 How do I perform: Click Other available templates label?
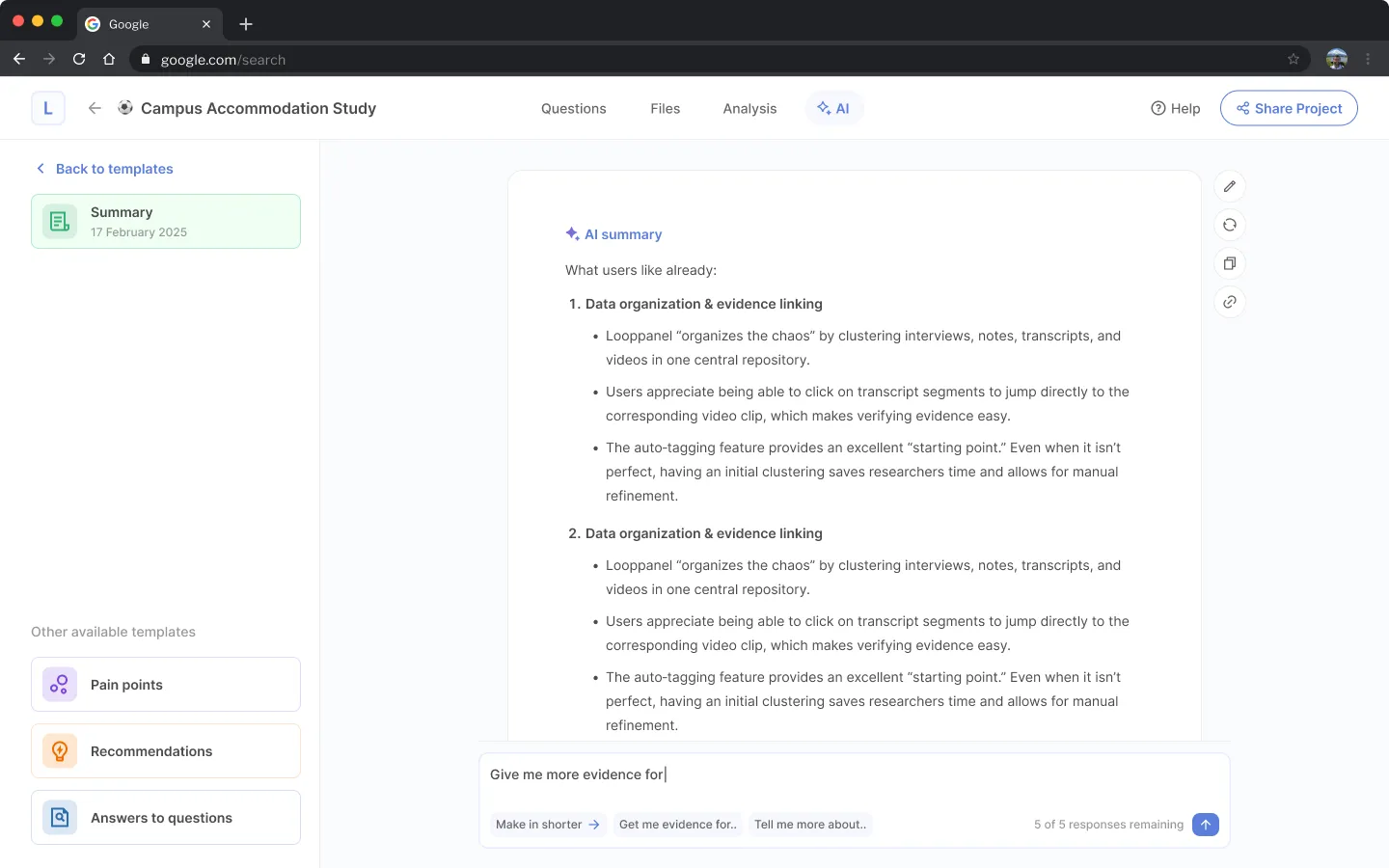(x=113, y=632)
